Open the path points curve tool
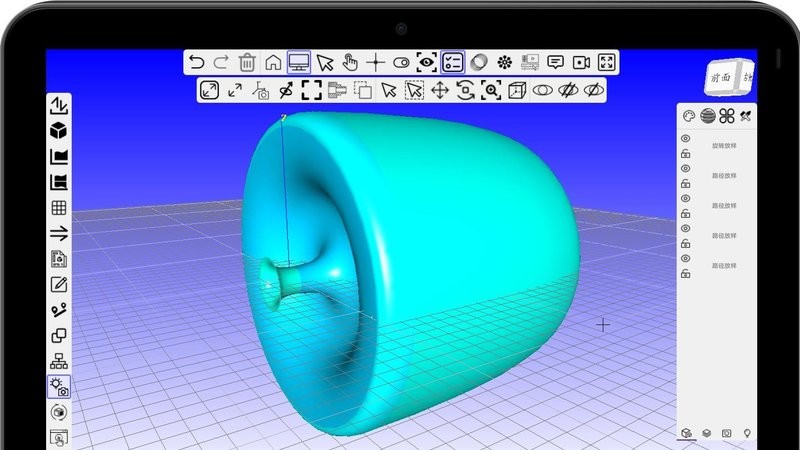This screenshot has width=800, height=450. (59, 310)
